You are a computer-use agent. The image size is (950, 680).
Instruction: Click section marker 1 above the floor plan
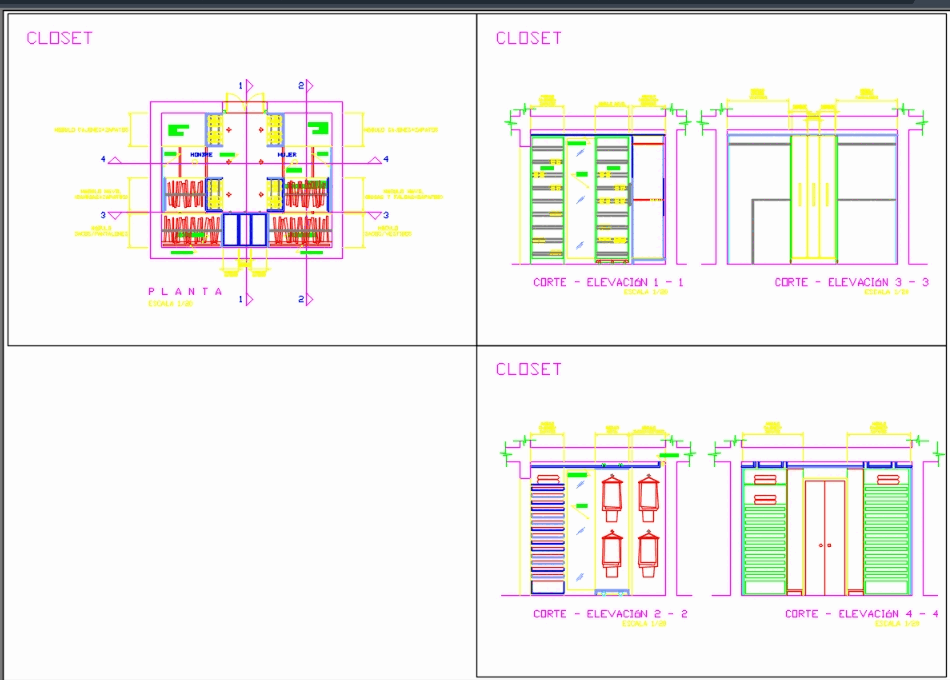(240, 85)
